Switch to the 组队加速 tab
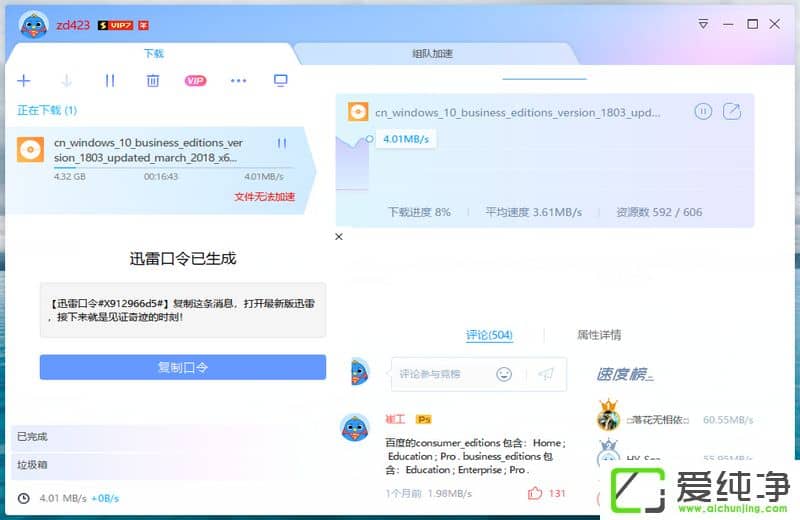 [x=433, y=54]
